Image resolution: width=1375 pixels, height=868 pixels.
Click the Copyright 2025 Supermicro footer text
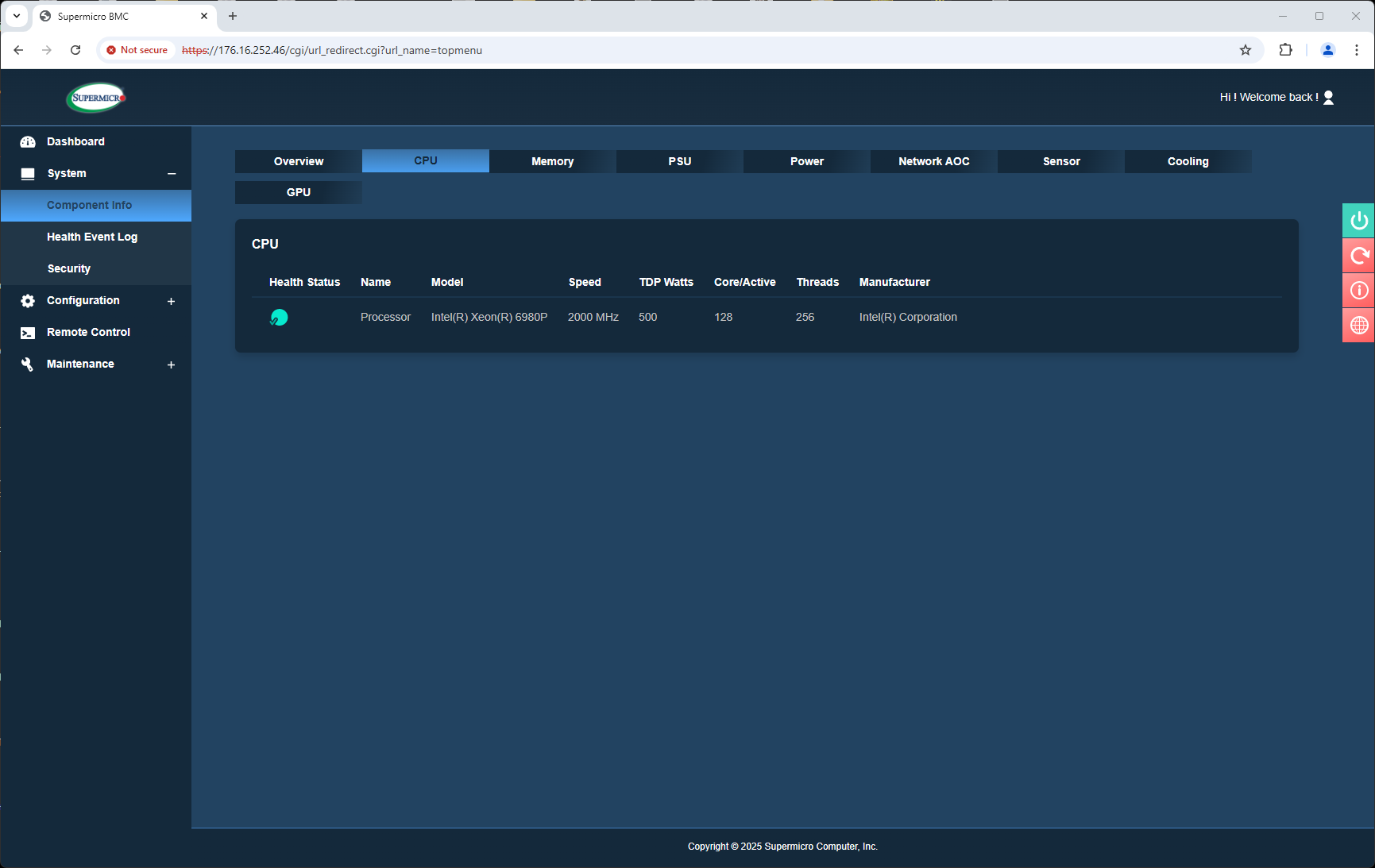(x=782, y=847)
